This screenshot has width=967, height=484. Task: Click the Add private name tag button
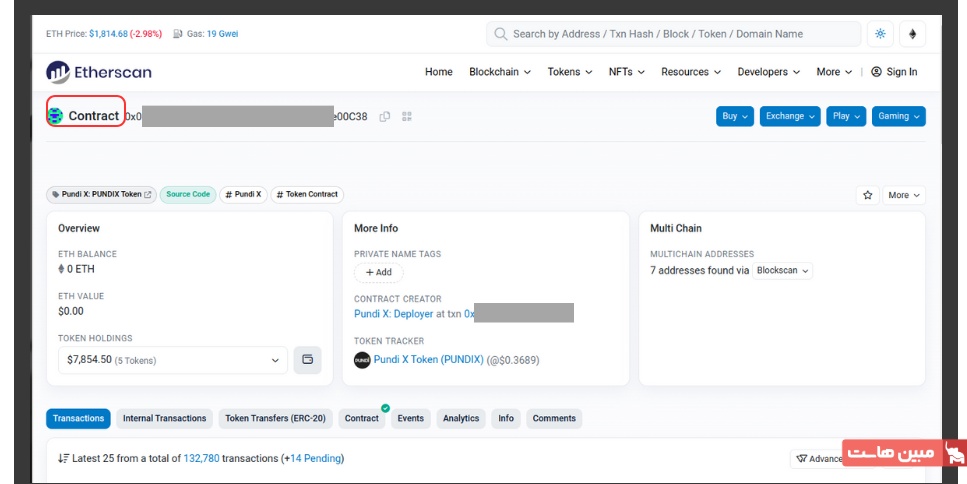pyautogui.click(x=379, y=273)
